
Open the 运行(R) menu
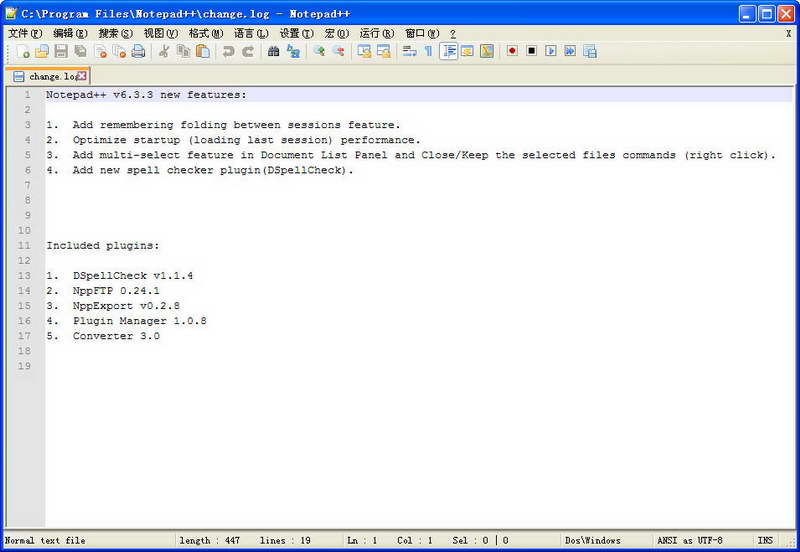tap(377, 34)
